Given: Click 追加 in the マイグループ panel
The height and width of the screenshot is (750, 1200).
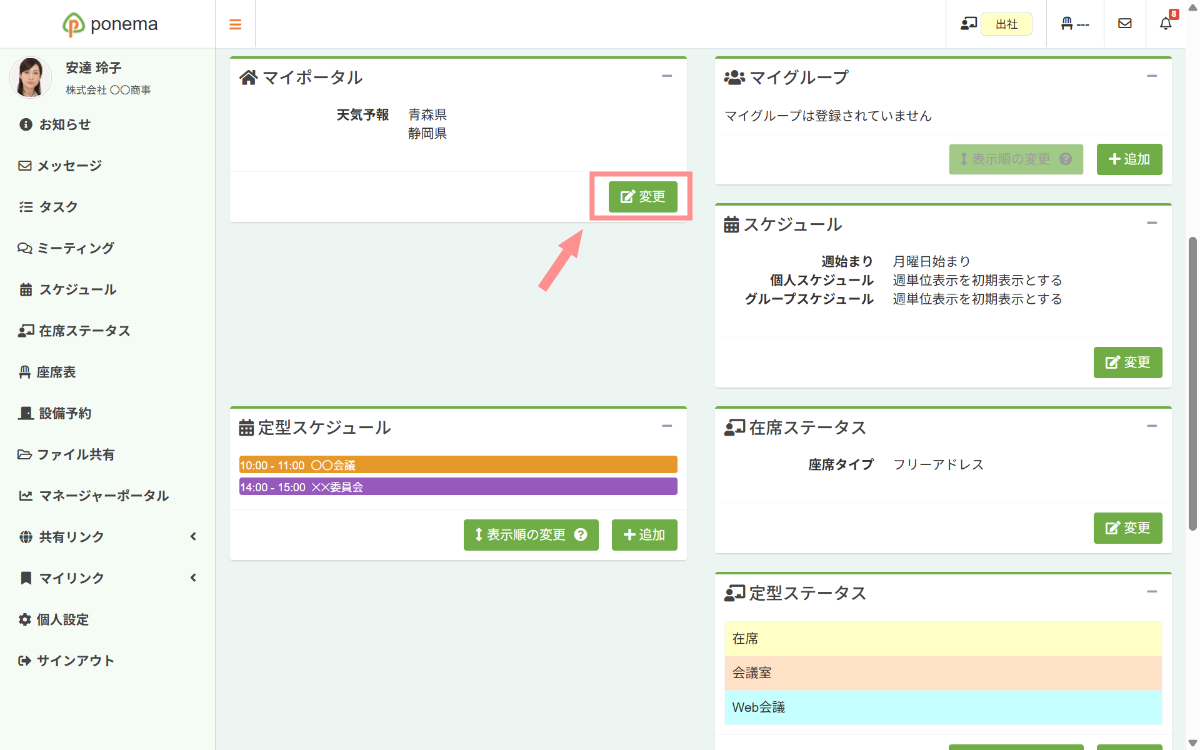Looking at the screenshot, I should click(1130, 159).
